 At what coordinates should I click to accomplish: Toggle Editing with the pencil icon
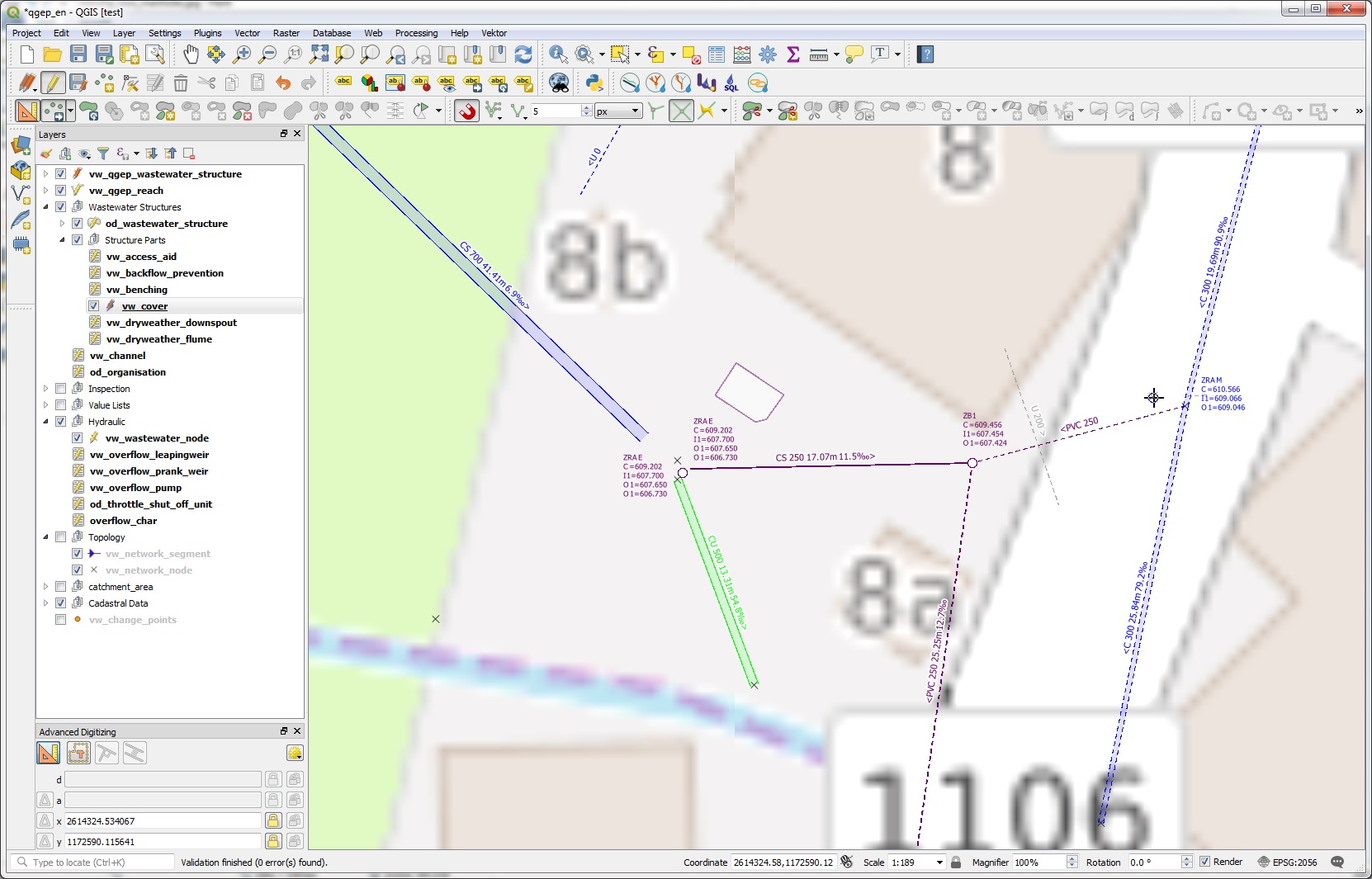(52, 83)
